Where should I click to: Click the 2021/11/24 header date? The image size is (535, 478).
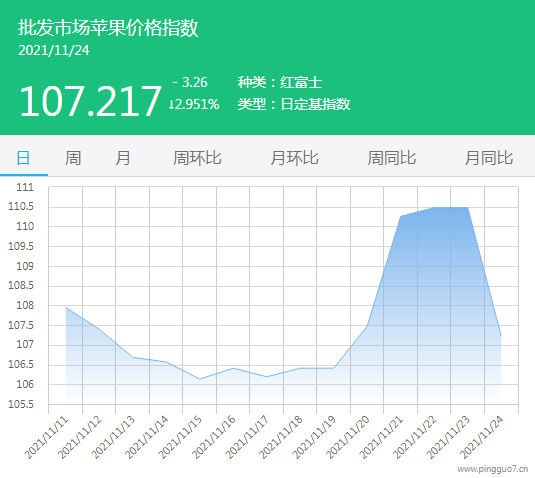(x=54, y=50)
